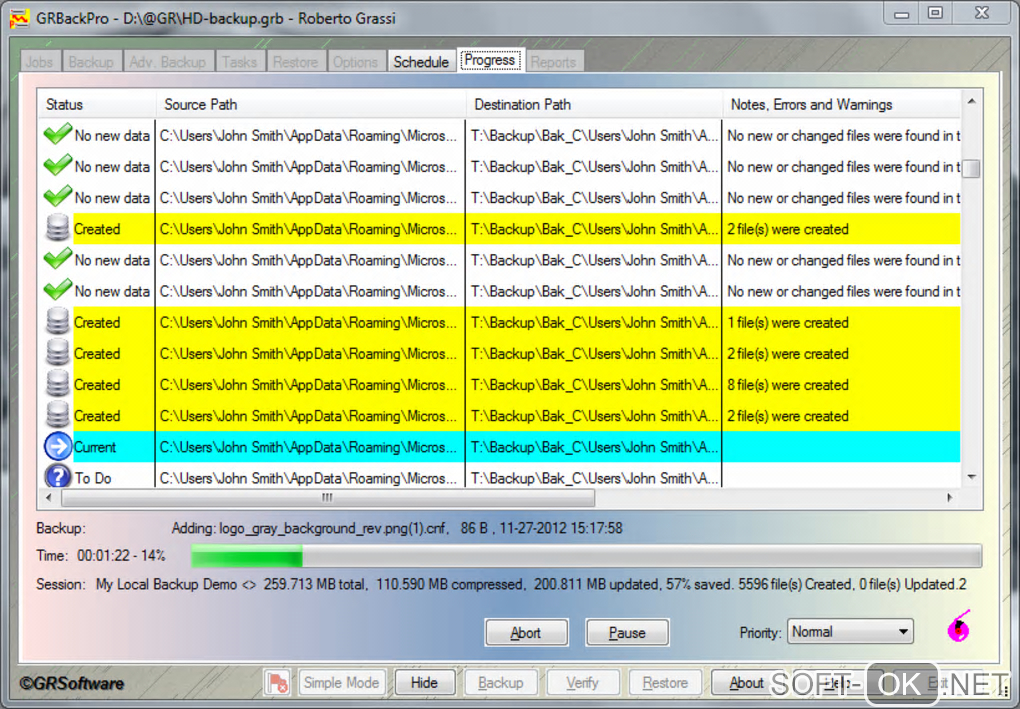Pause the backup job
Screen dimensions: 1020x709
[627, 632]
